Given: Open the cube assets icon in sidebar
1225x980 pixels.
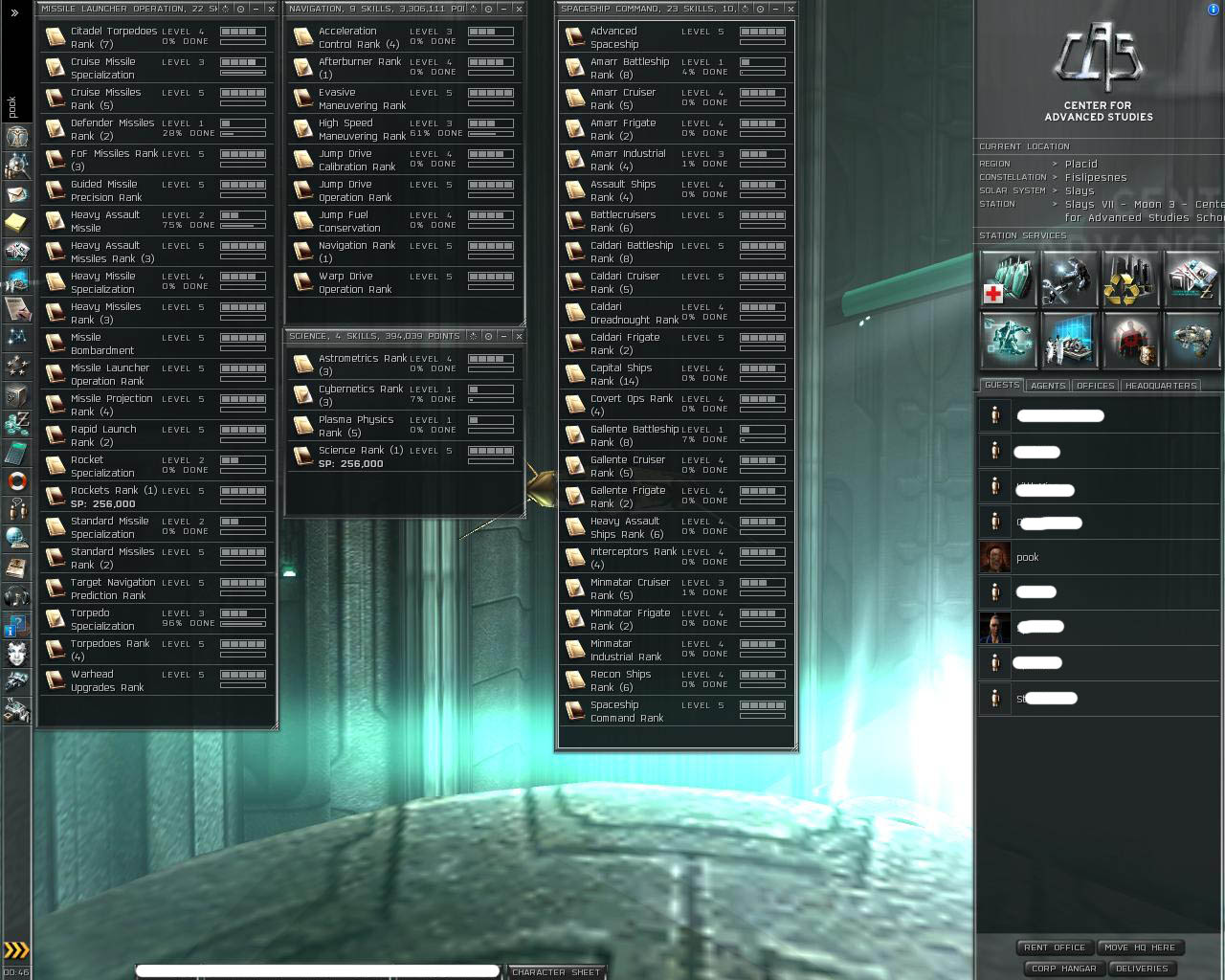Looking at the screenshot, I should (17, 394).
